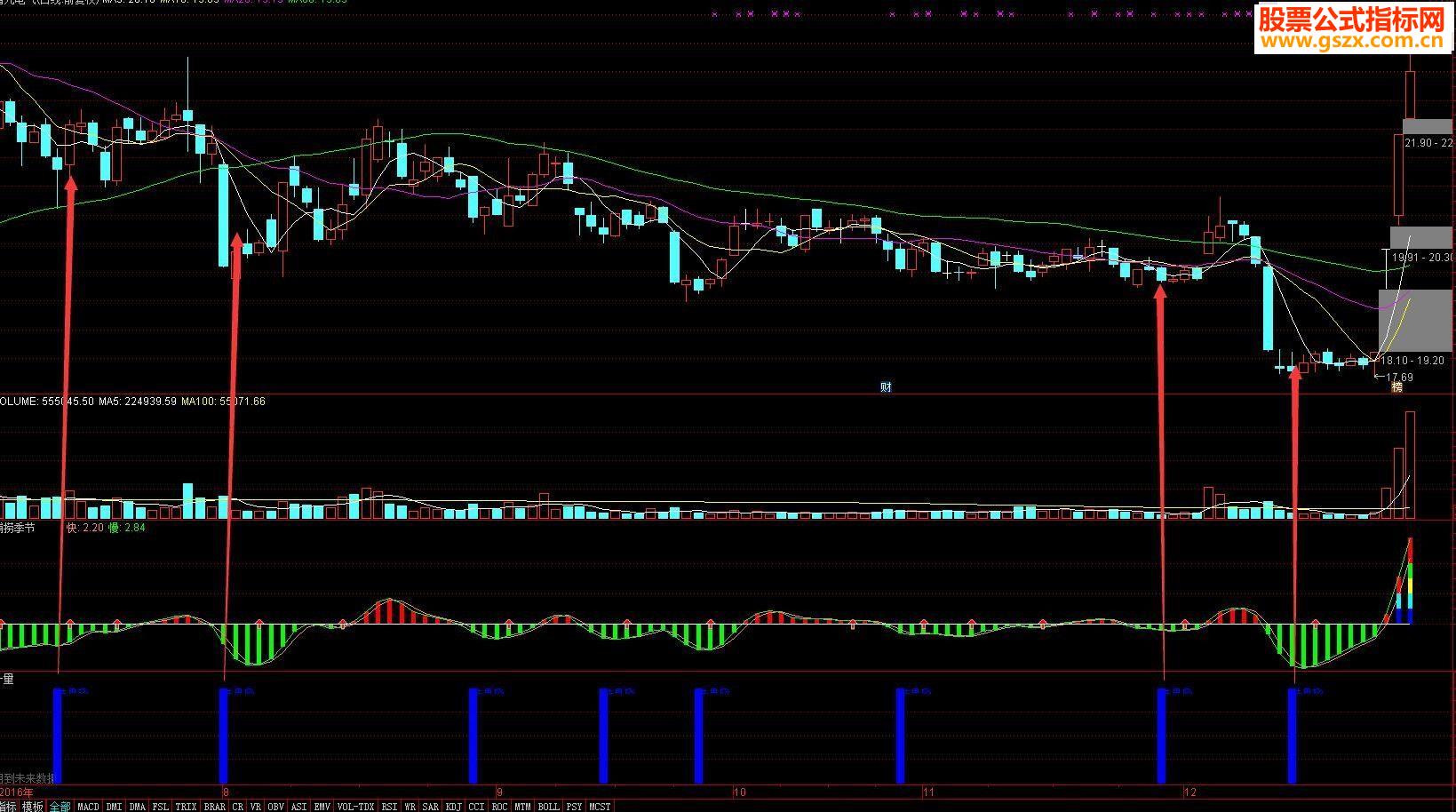
Task: Click the 快: 2.20 indicator value
Action: (x=86, y=528)
